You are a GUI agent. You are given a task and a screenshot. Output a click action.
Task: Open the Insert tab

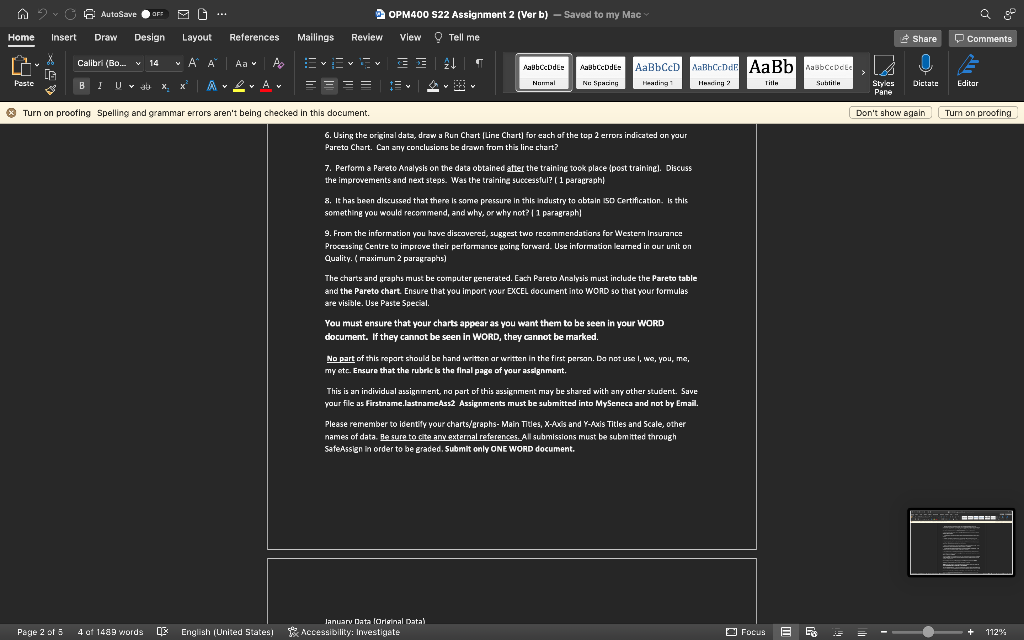tap(63, 37)
